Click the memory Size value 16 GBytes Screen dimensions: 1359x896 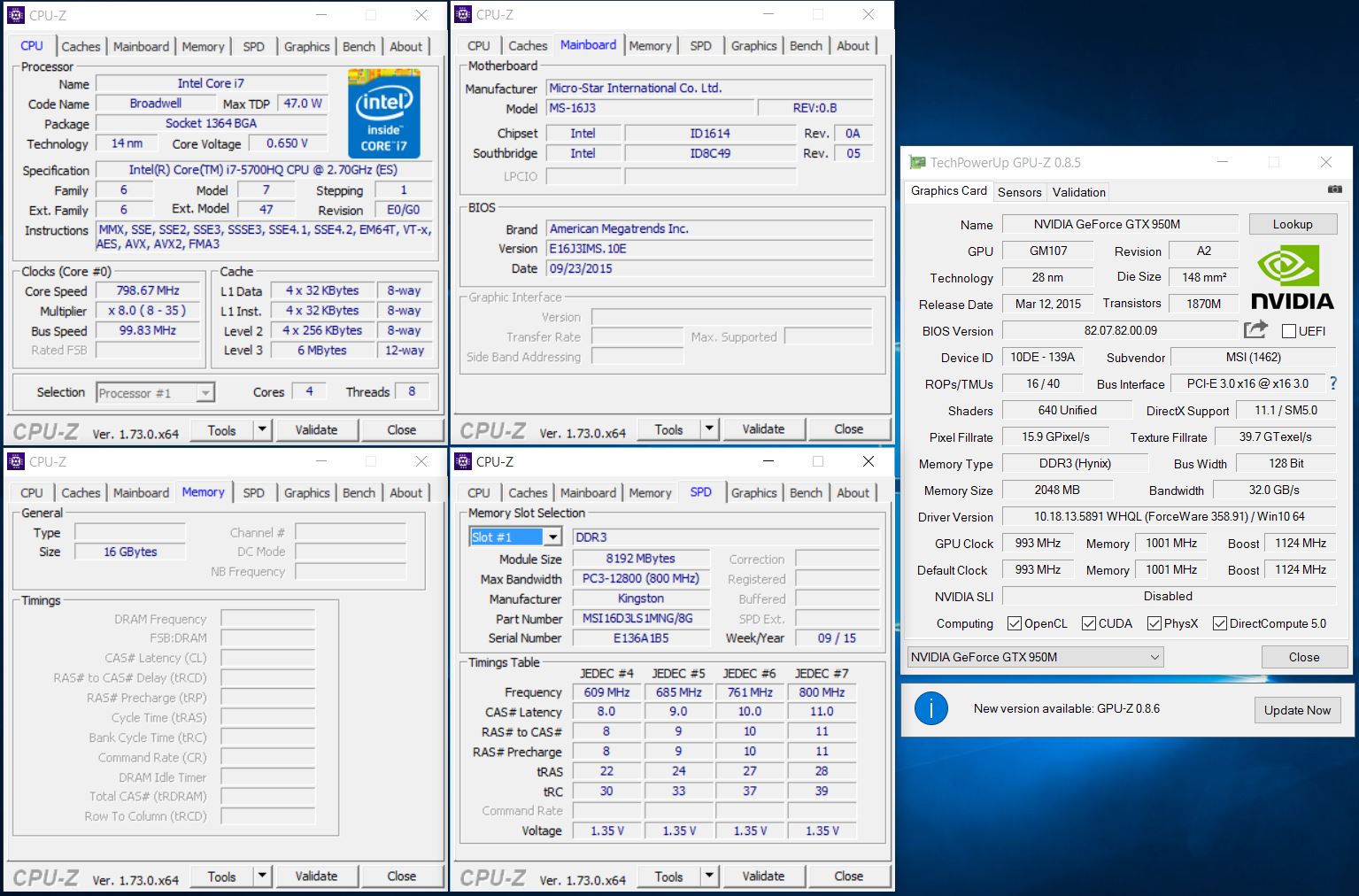130,552
